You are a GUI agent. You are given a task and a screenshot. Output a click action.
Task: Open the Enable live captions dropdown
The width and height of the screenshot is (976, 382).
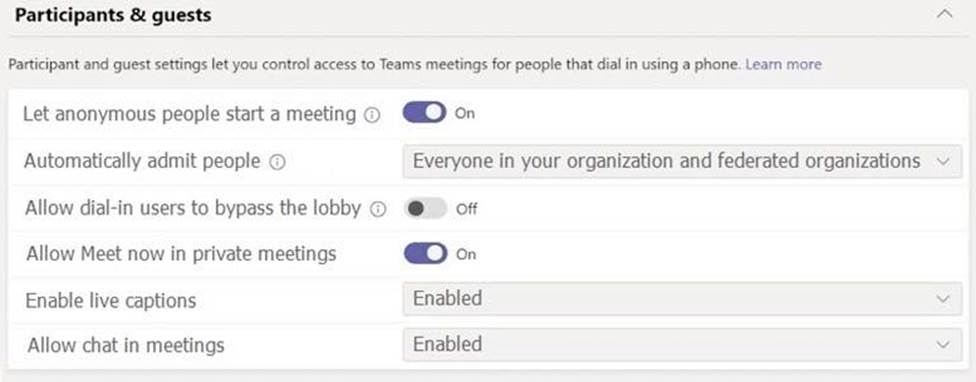click(x=682, y=299)
